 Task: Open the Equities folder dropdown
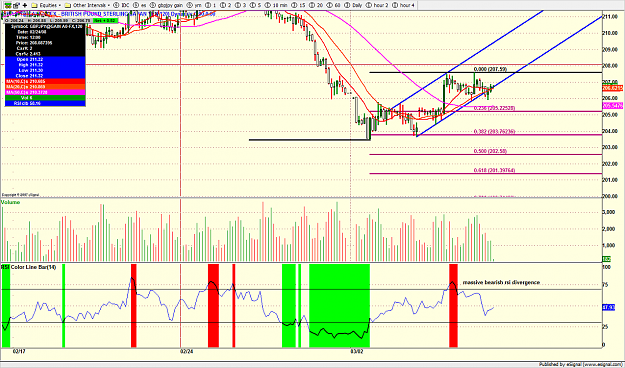(46, 5)
